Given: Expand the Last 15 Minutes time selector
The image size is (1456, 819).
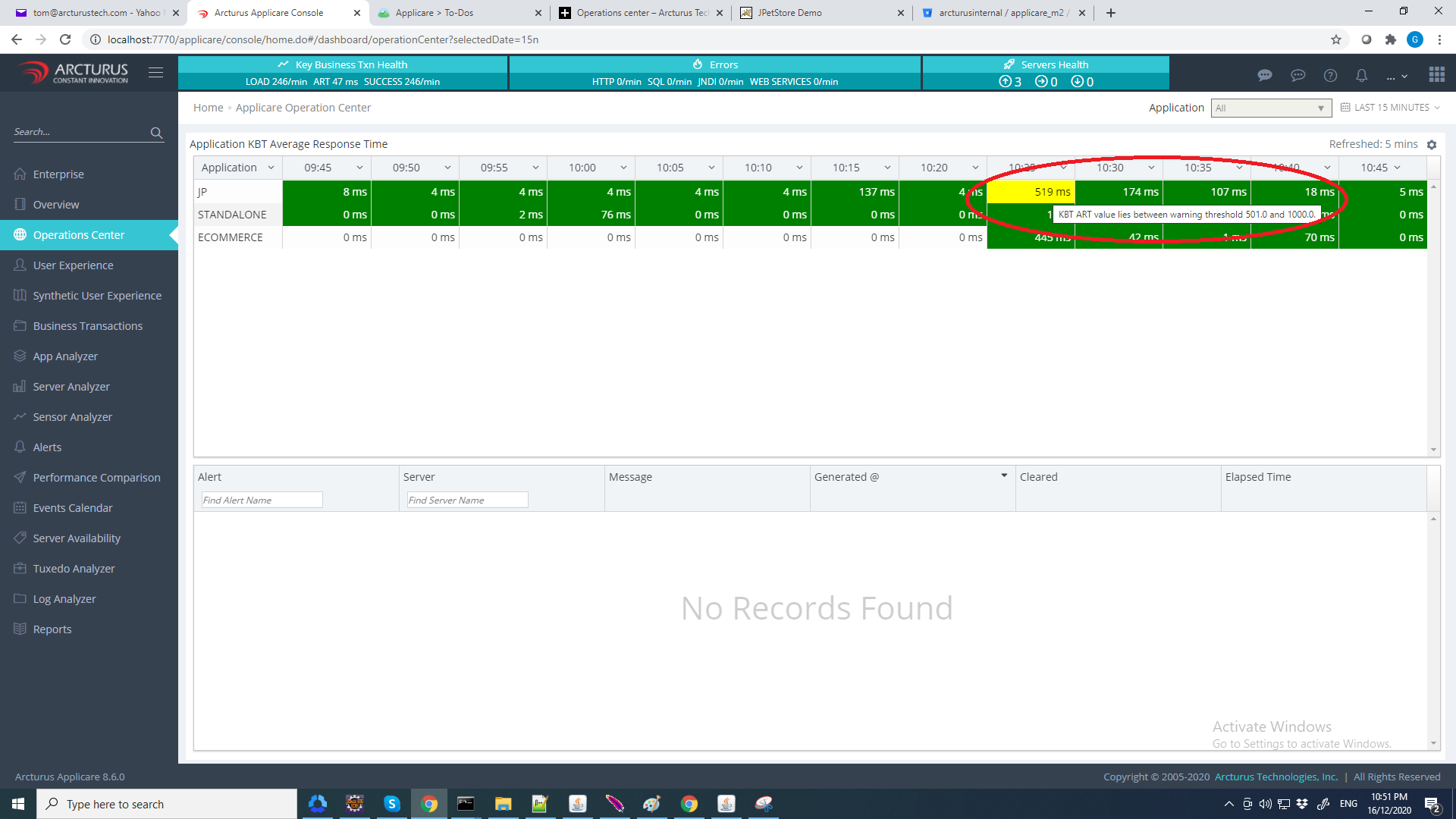Looking at the screenshot, I should coord(1391,108).
